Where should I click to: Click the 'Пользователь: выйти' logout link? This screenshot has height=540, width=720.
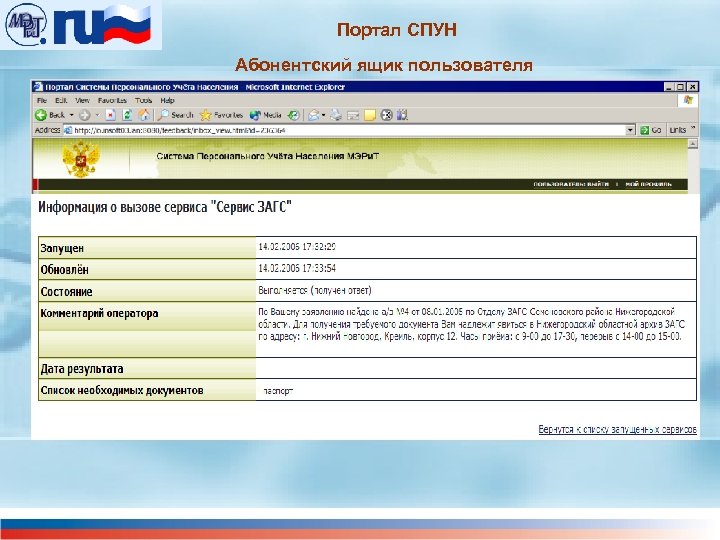[x=571, y=184]
